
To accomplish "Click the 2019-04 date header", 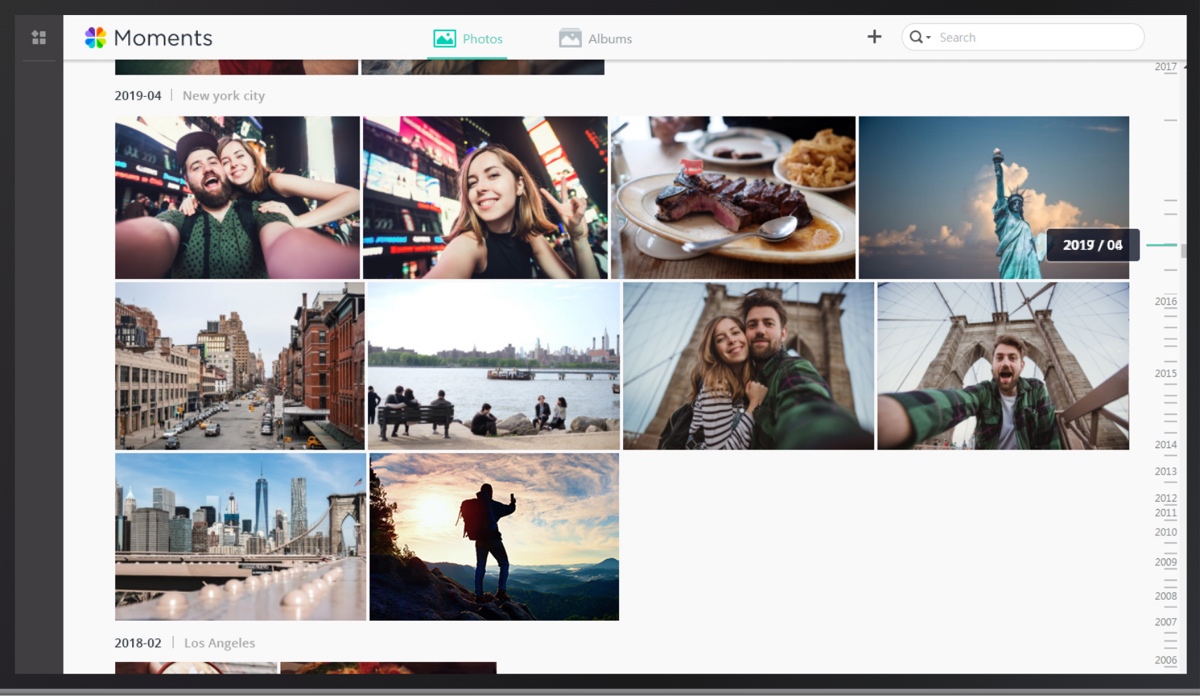I will click(x=138, y=96).
